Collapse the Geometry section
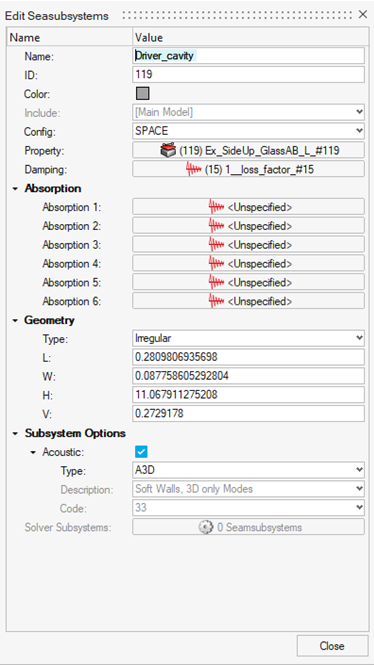The height and width of the screenshot is (665, 374). [x=15, y=321]
